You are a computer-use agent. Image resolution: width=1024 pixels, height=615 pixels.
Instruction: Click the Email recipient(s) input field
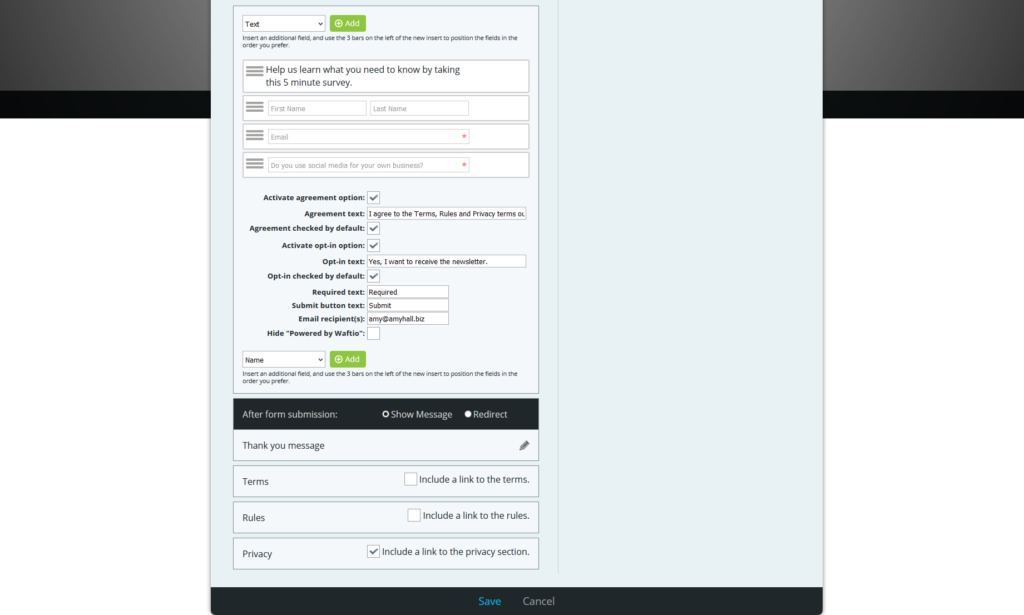click(x=407, y=318)
